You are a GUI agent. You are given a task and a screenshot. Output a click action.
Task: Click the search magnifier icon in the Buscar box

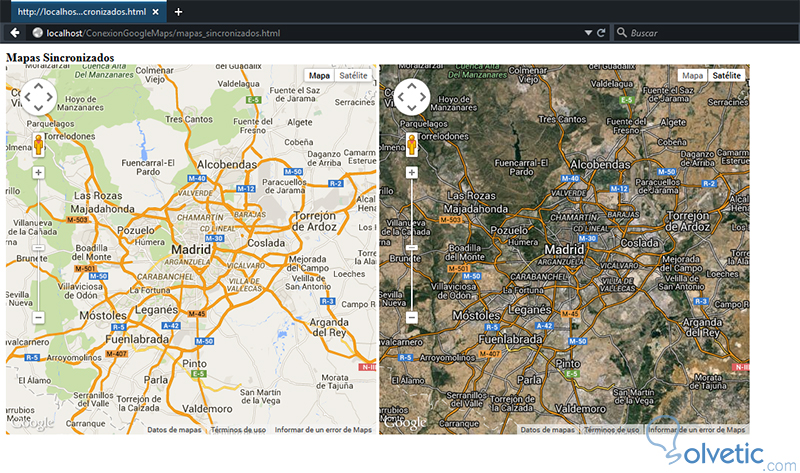point(621,33)
